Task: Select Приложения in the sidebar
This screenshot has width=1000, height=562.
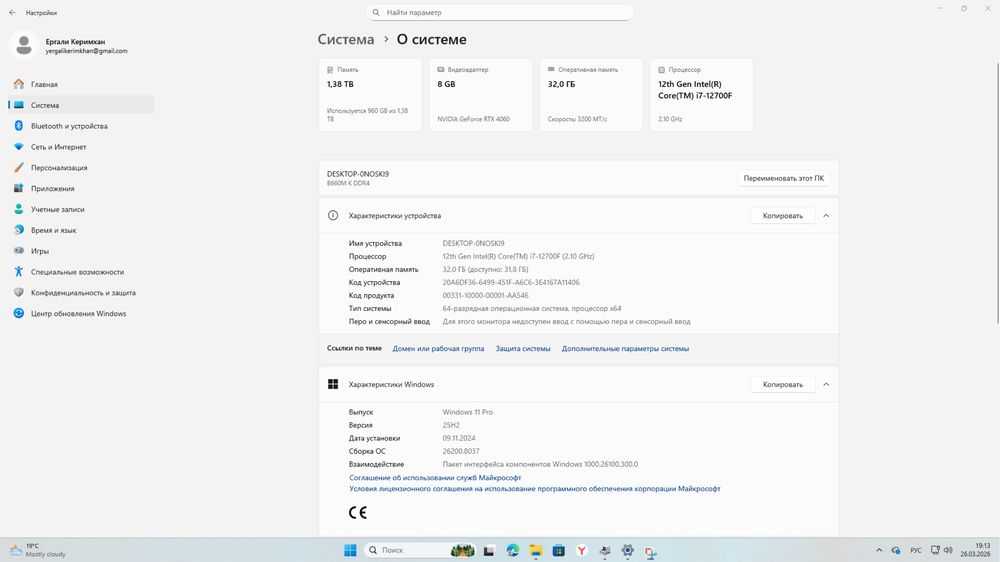Action: coord(52,189)
